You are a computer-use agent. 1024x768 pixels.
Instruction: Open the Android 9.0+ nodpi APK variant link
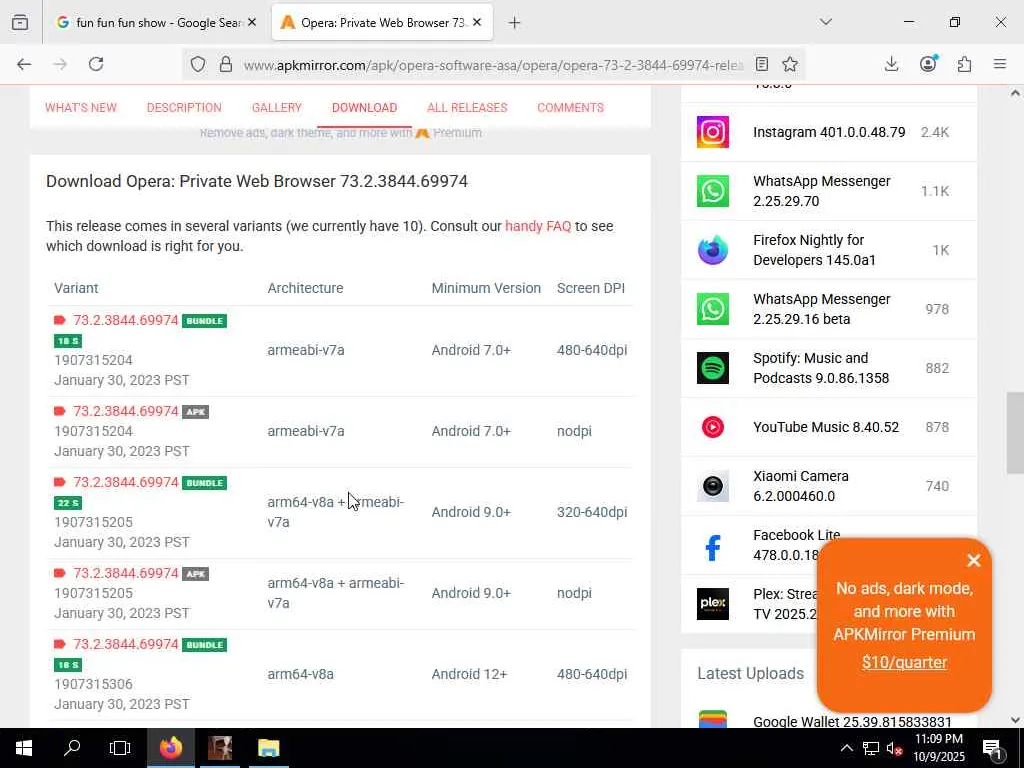(125, 573)
